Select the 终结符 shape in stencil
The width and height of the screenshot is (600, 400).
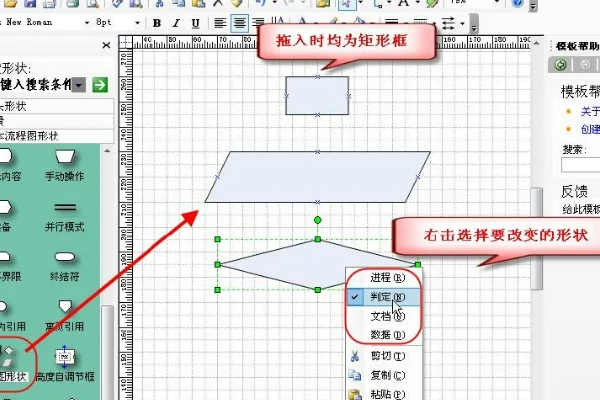(x=65, y=266)
